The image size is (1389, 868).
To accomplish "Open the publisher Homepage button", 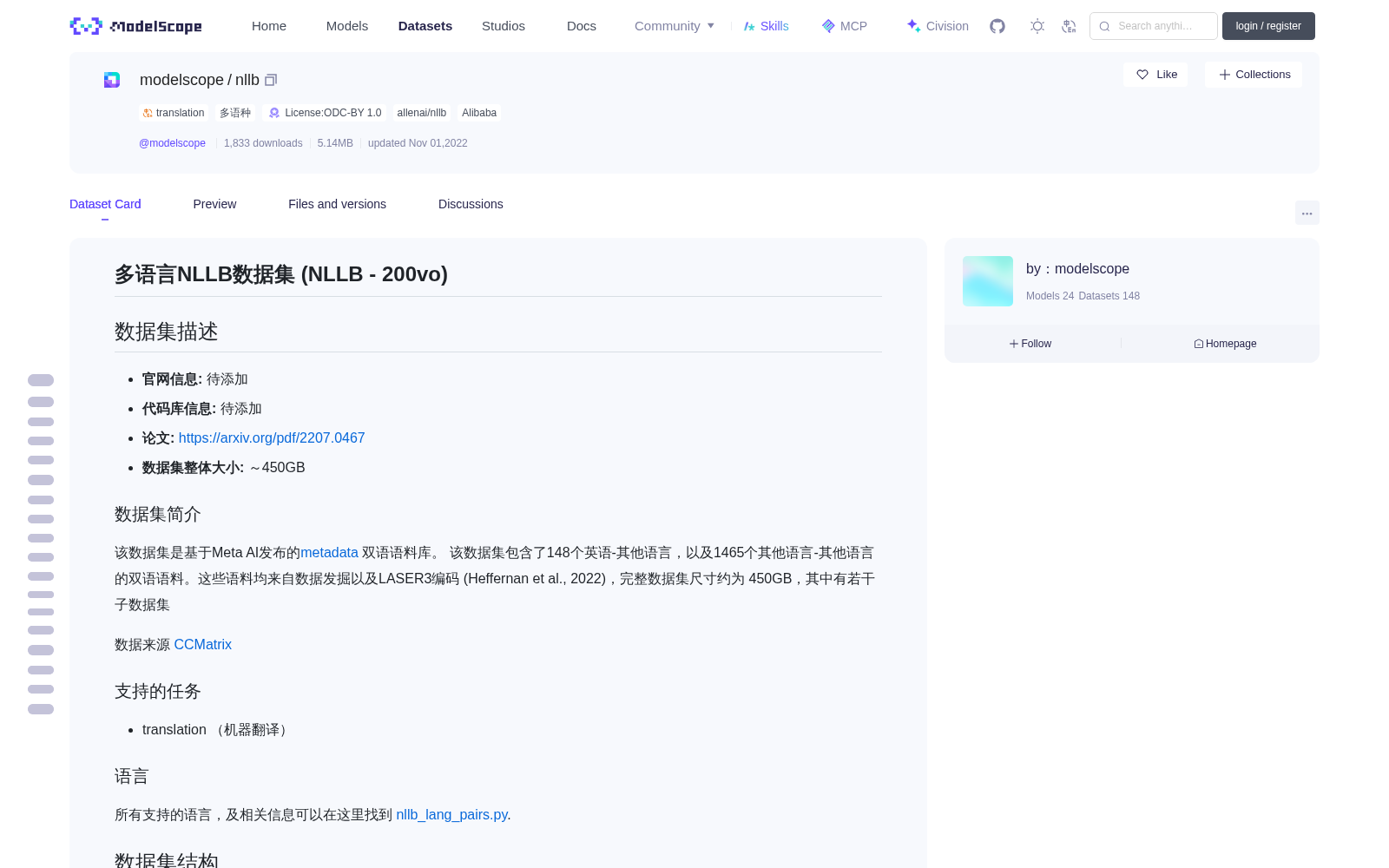I will 1225,344.
